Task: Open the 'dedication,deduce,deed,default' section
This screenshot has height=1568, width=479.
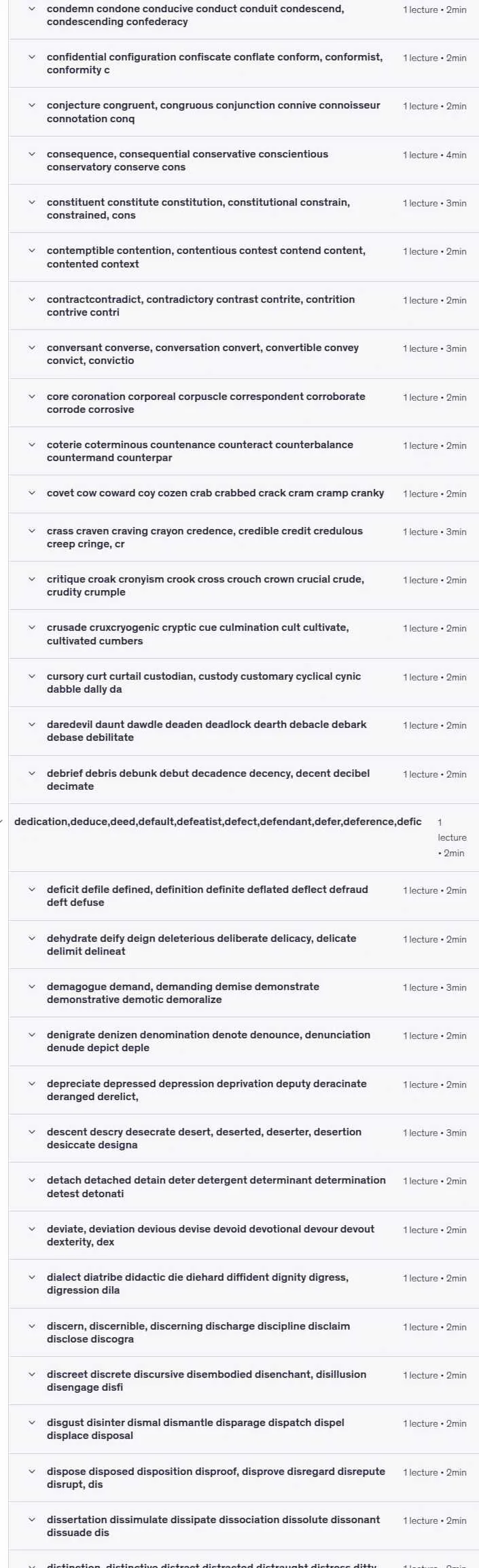Action: (x=244, y=837)
